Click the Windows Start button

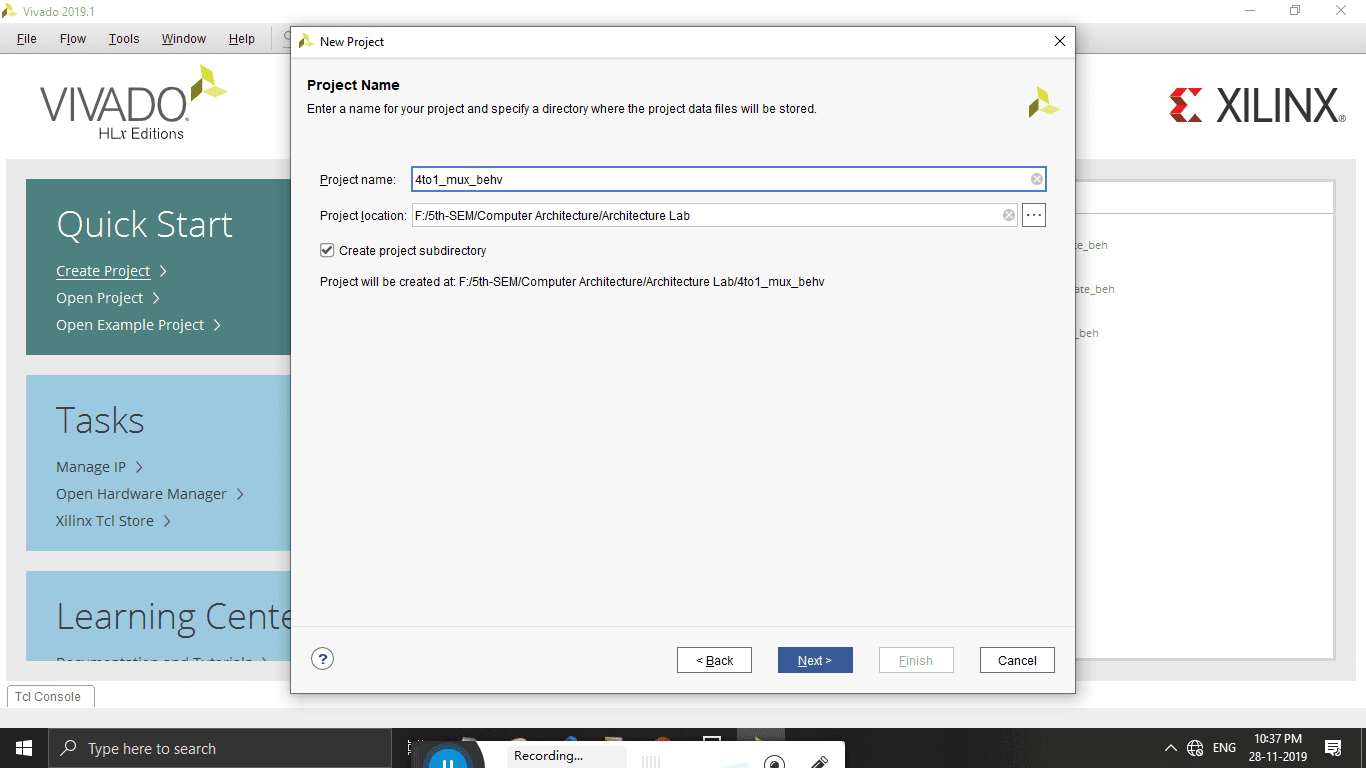tap(24, 748)
